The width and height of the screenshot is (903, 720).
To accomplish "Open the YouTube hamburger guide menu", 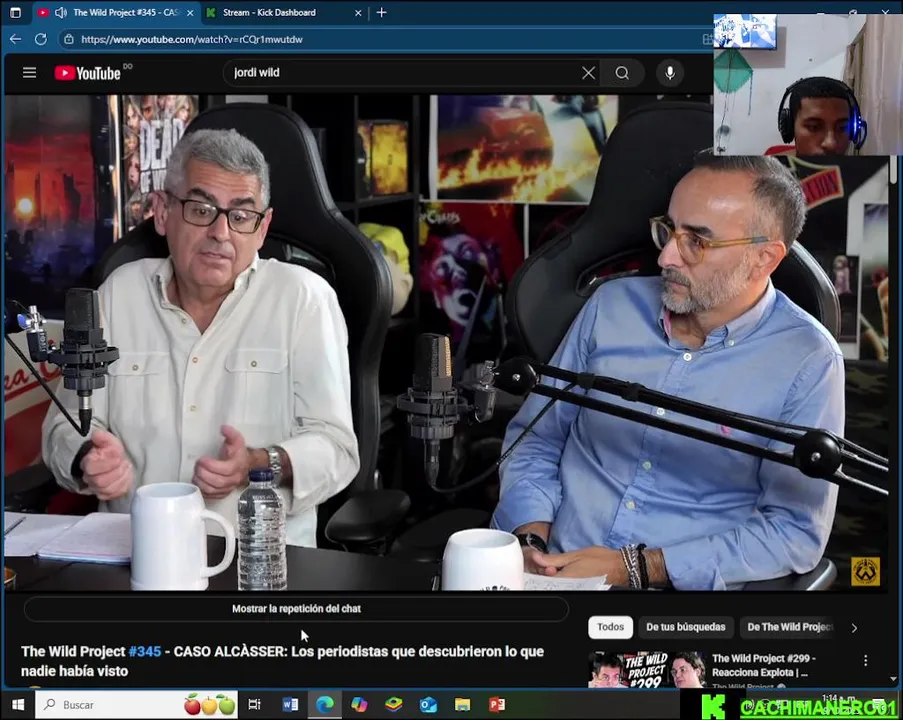I will 29,73.
